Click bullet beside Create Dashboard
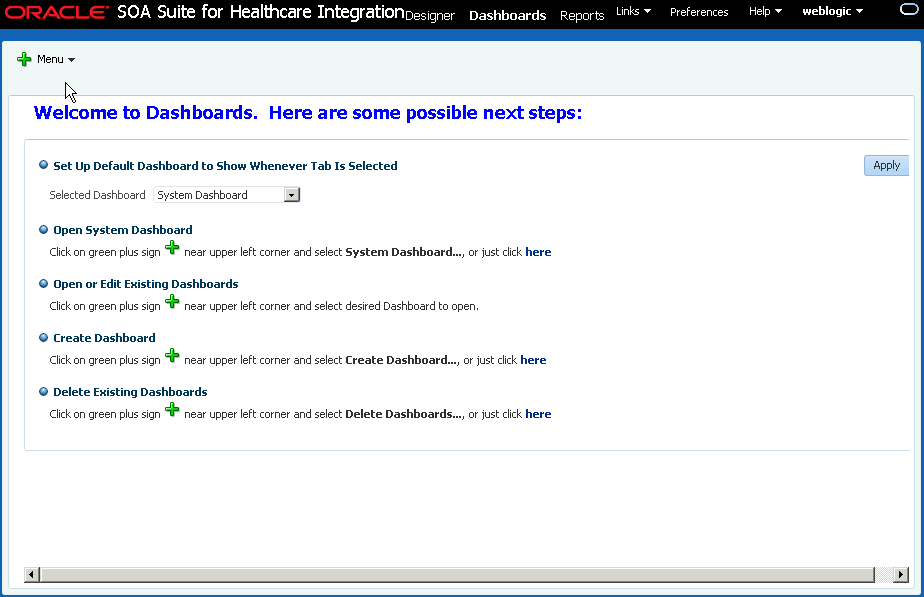 44,337
